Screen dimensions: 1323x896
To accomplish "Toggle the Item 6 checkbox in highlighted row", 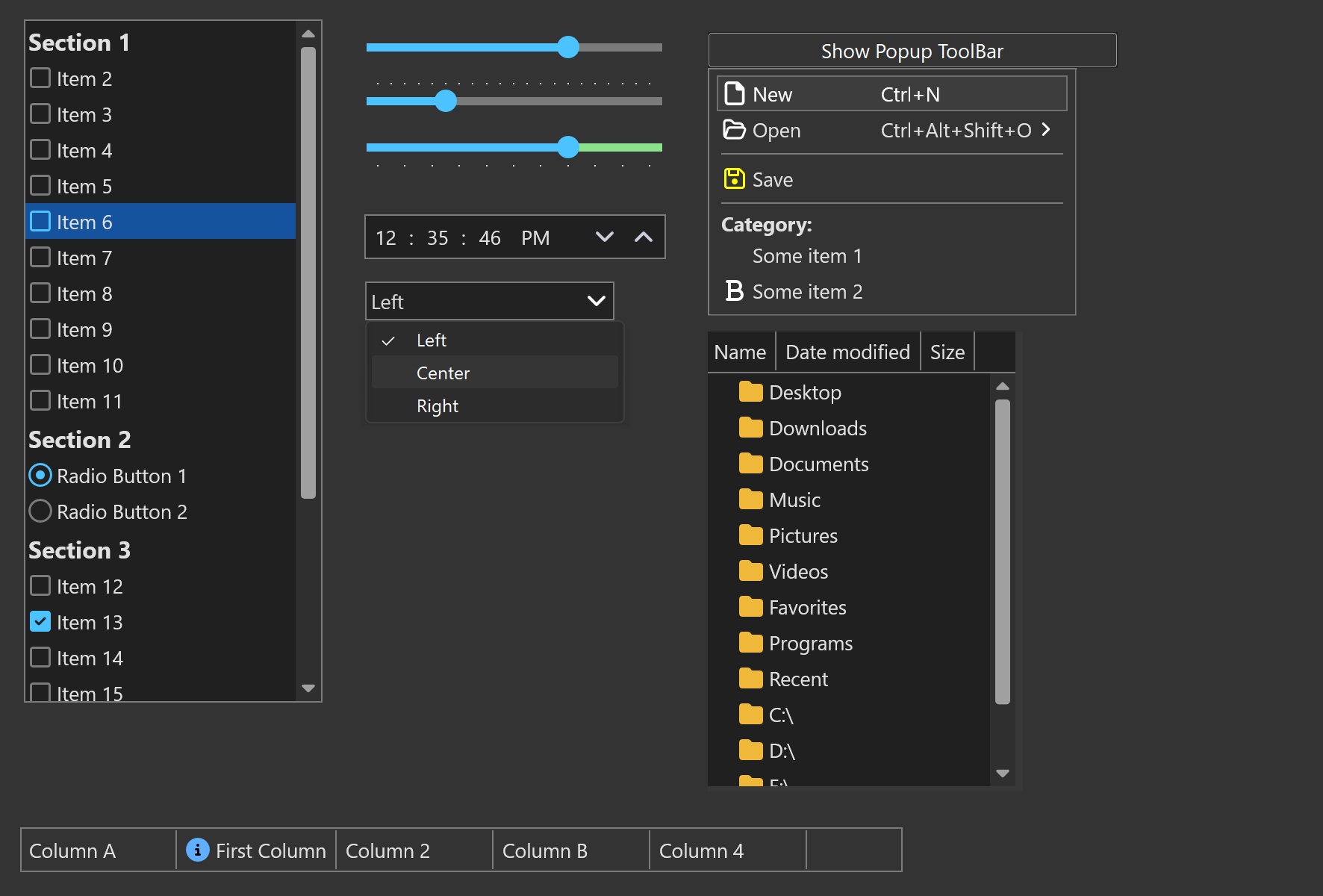I will click(x=40, y=222).
